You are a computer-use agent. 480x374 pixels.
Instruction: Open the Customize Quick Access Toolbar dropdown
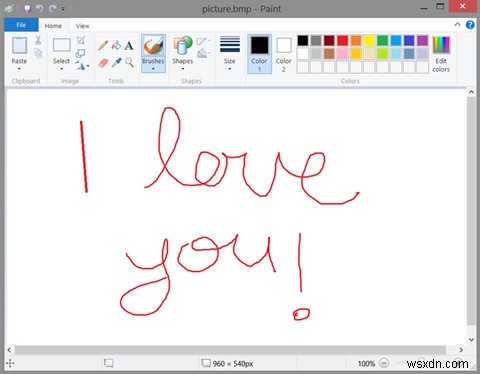point(63,9)
